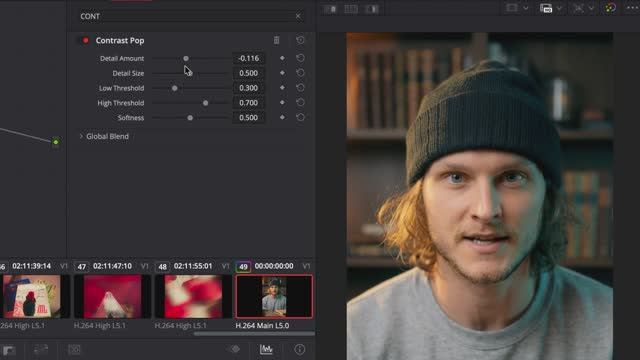Add keyframe for Detail Amount
This screenshot has width=640, height=360.
click(x=282, y=58)
